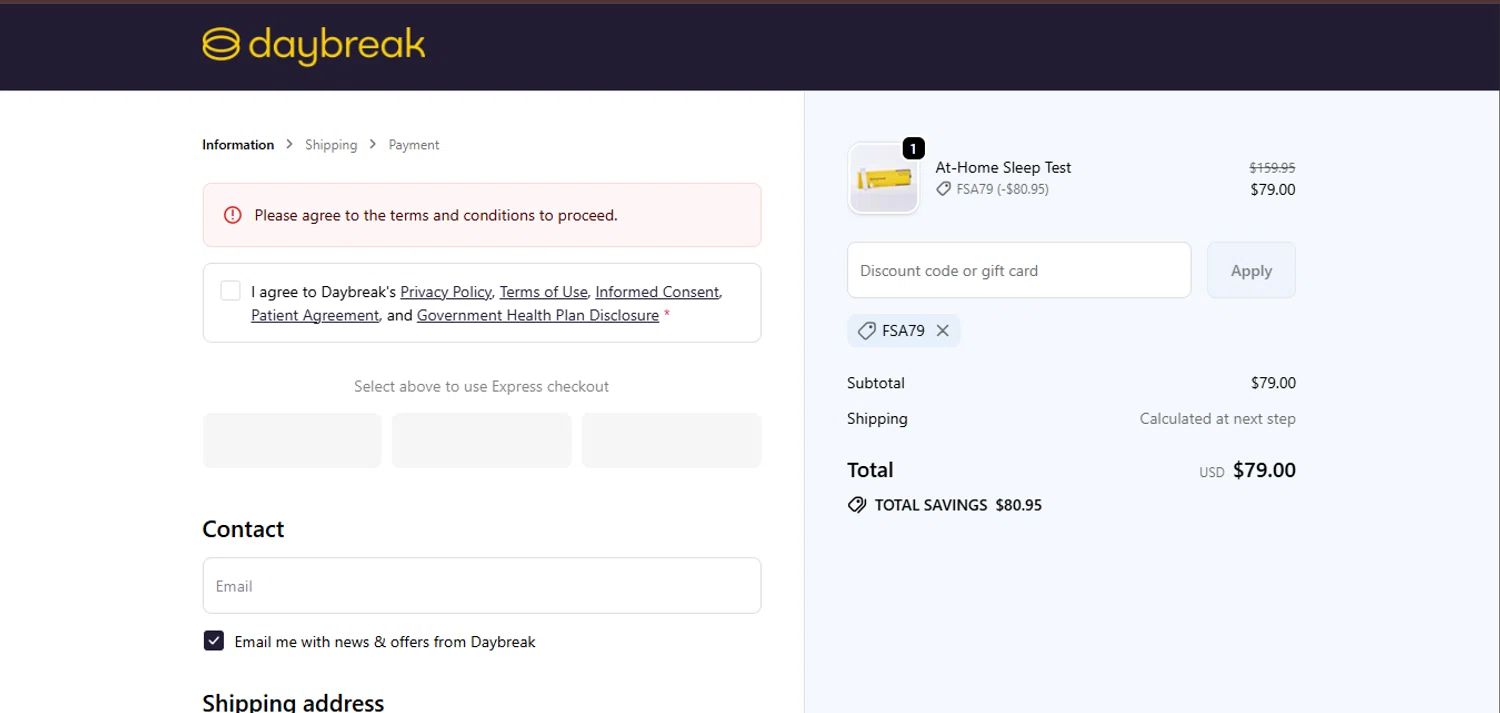Viewport: 1500px width, 713px height.
Task: Click the 'TOTAL SAVINGS $80.95' text
Action: click(958, 505)
